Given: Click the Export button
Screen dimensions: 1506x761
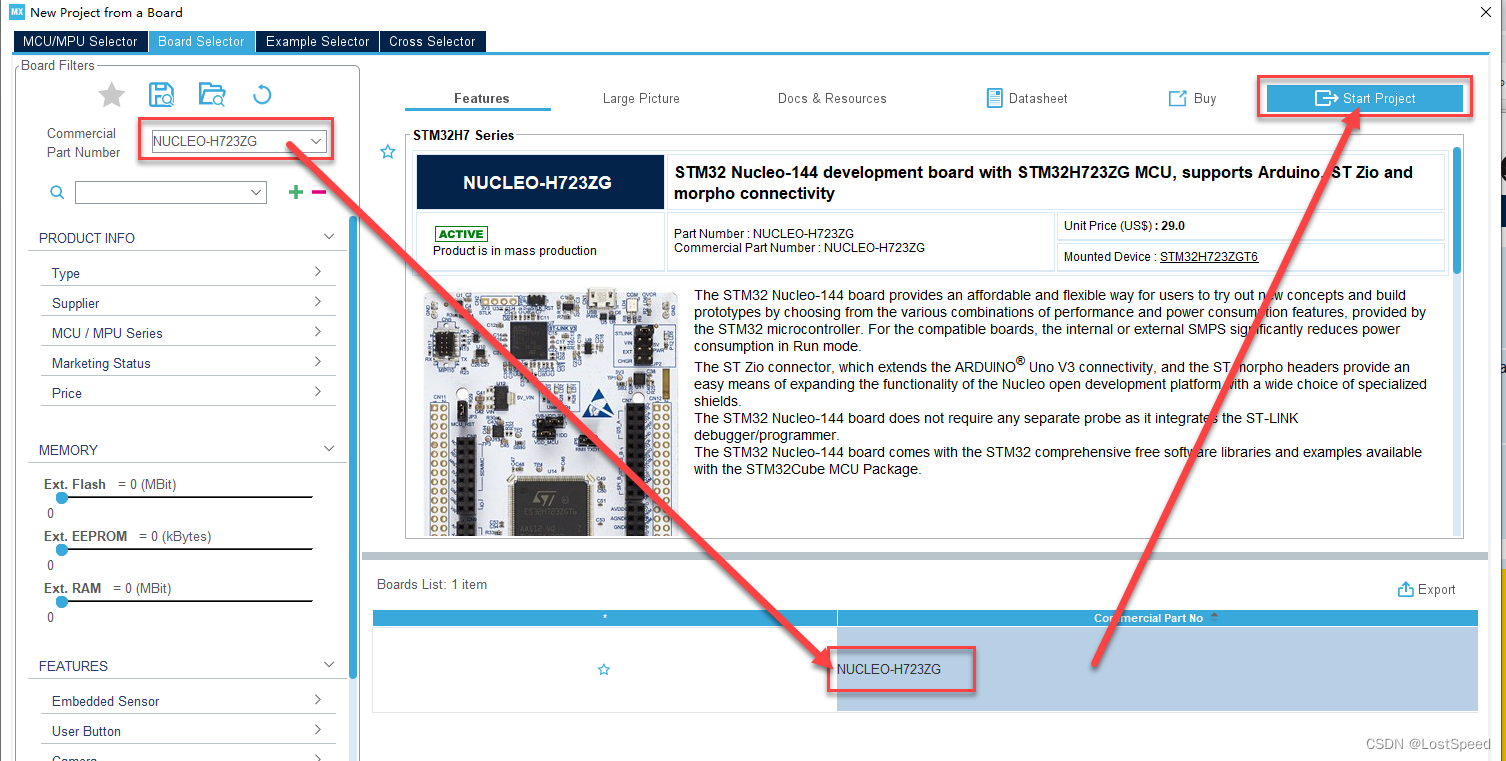Looking at the screenshot, I should (1427, 589).
